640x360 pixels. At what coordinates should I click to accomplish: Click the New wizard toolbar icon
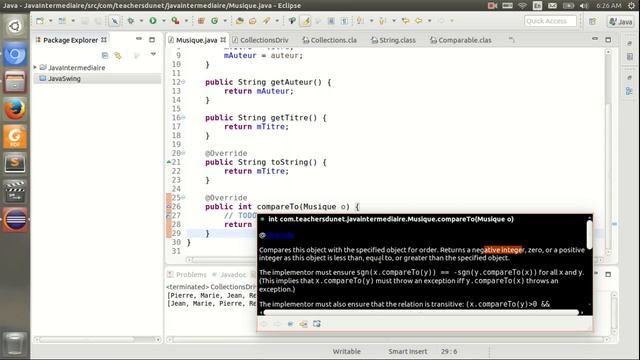coord(40,21)
